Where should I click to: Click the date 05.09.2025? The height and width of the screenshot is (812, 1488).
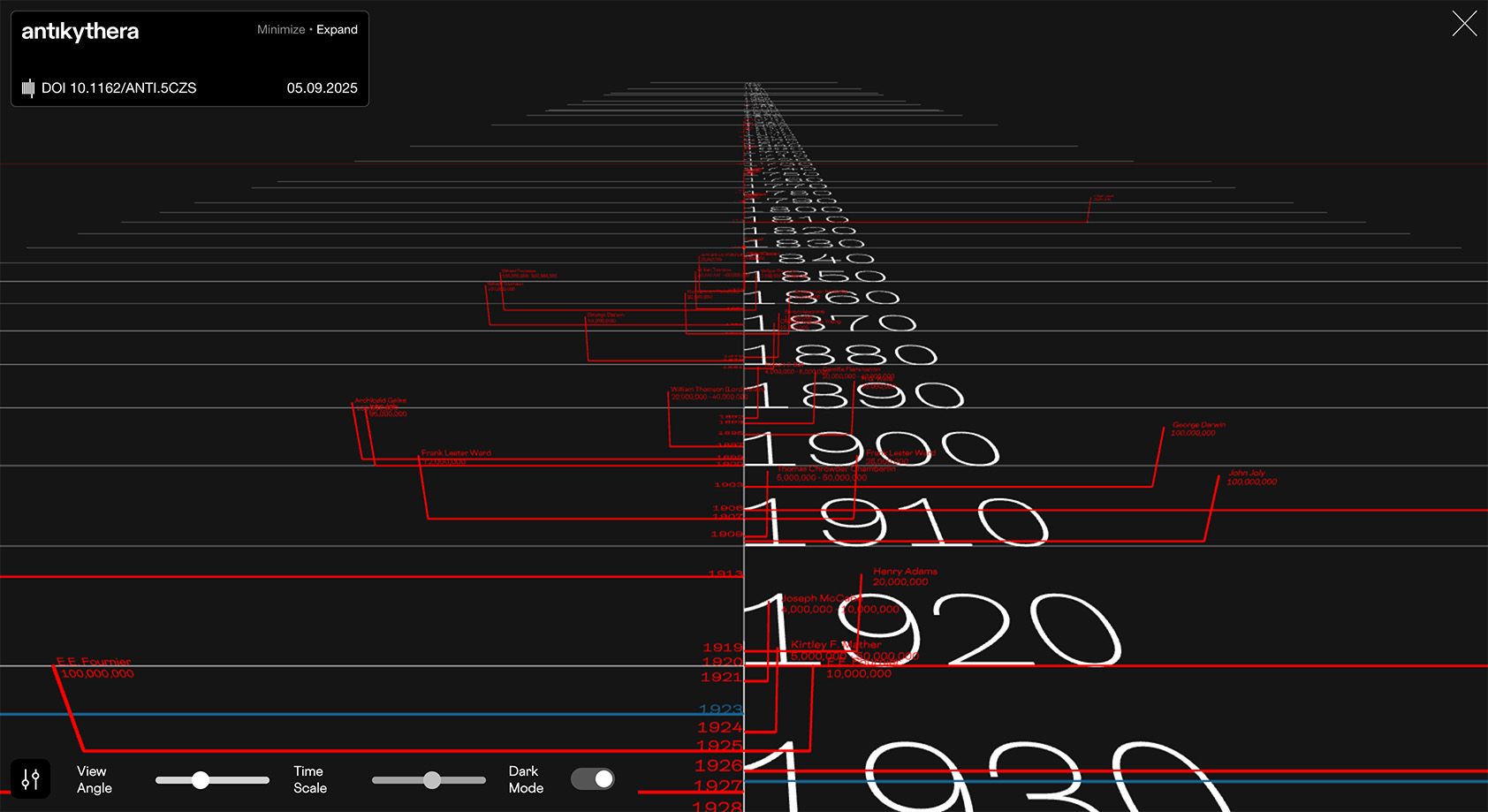(x=323, y=87)
